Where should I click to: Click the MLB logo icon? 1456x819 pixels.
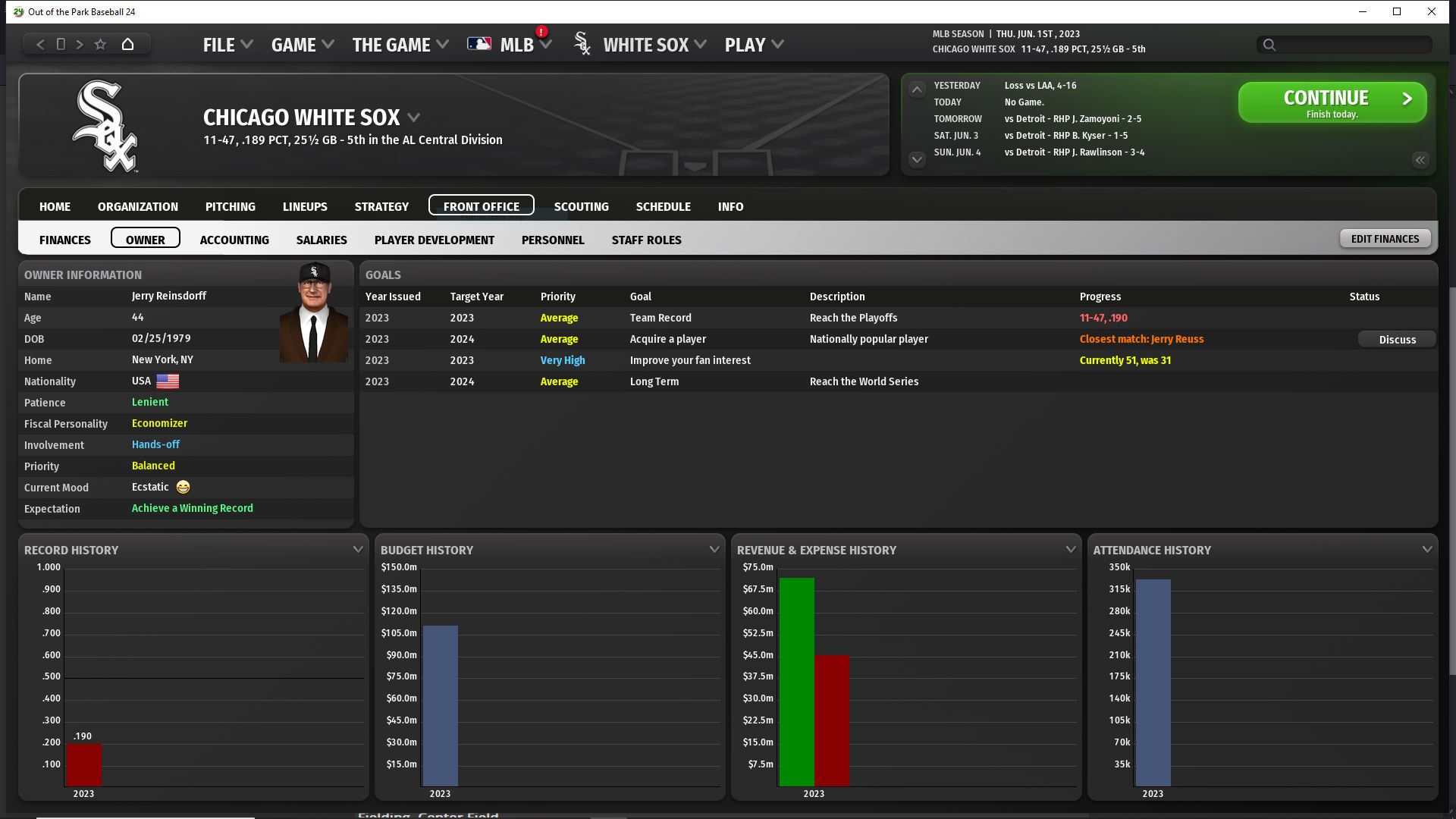[479, 44]
